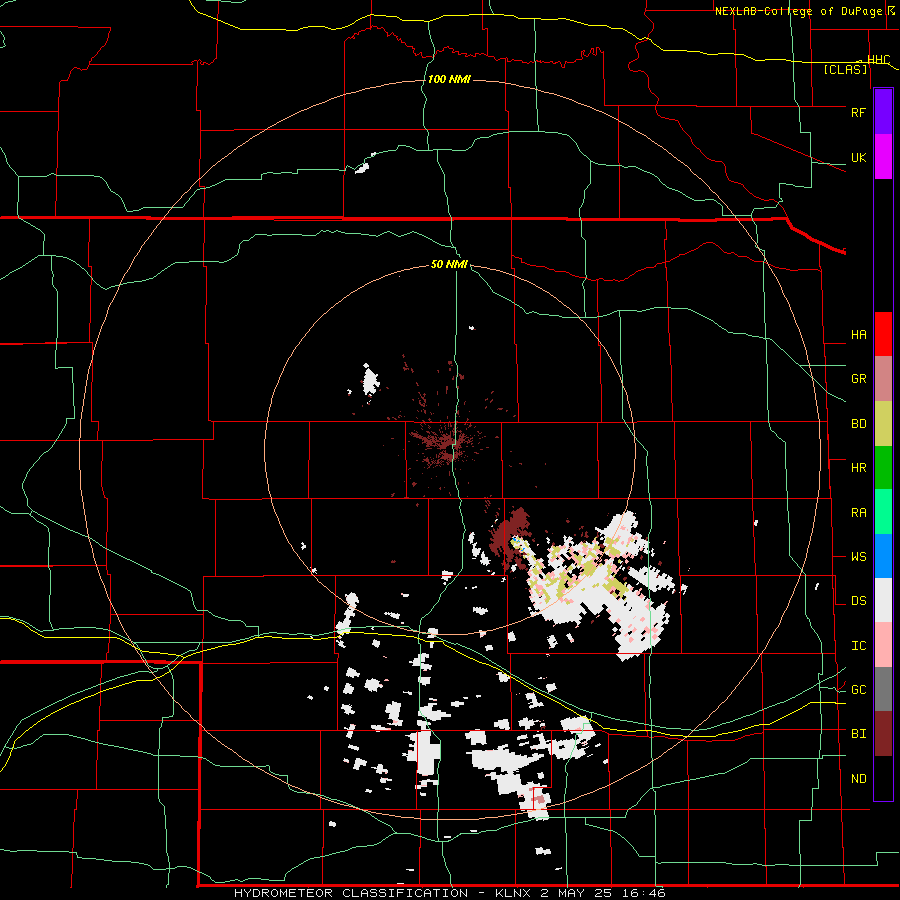Click the BI legend label
The height and width of the screenshot is (900, 900).
tap(858, 734)
